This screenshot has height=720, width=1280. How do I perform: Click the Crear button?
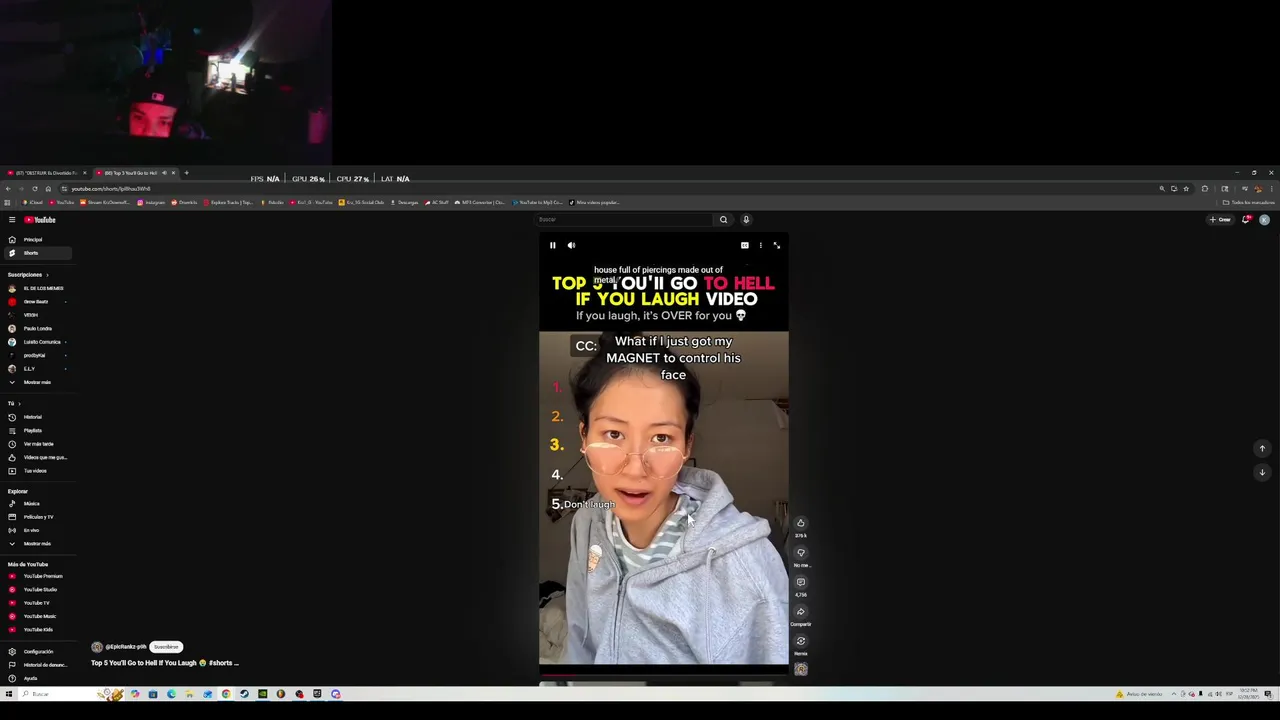click(x=1220, y=220)
